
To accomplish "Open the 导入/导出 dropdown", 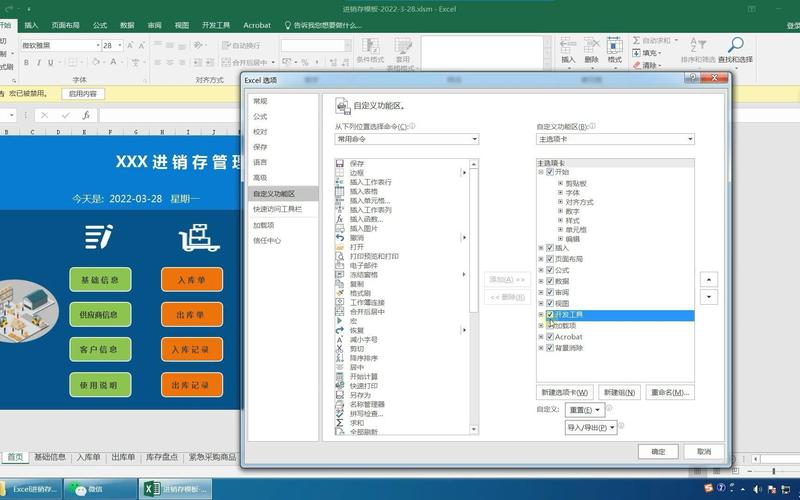I will [x=591, y=428].
